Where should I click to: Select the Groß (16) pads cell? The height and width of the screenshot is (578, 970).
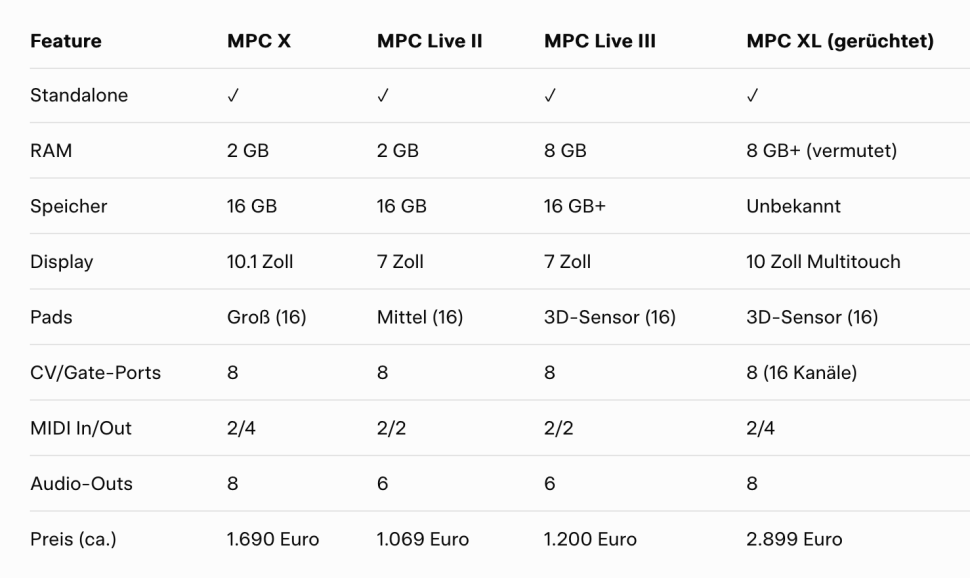266,318
